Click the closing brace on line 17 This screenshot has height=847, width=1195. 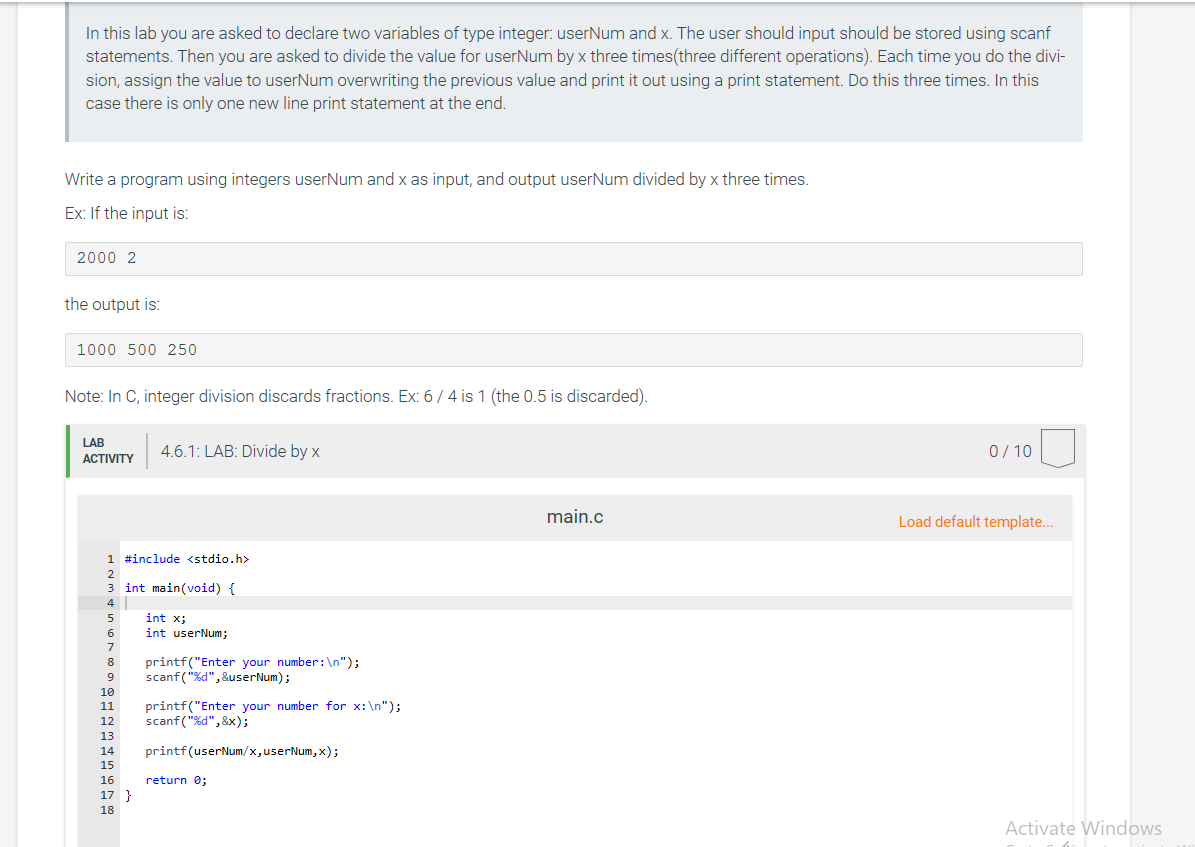tap(128, 794)
